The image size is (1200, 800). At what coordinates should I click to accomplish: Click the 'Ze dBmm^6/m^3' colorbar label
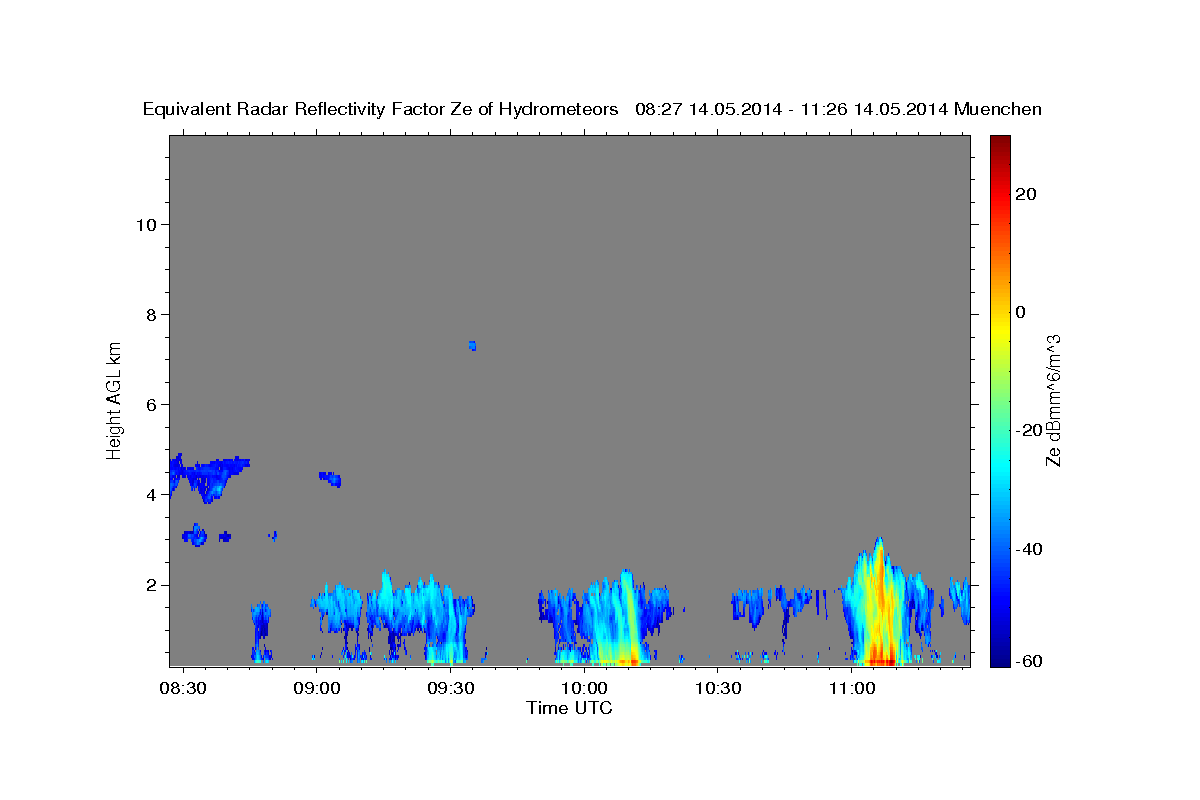tap(1052, 400)
